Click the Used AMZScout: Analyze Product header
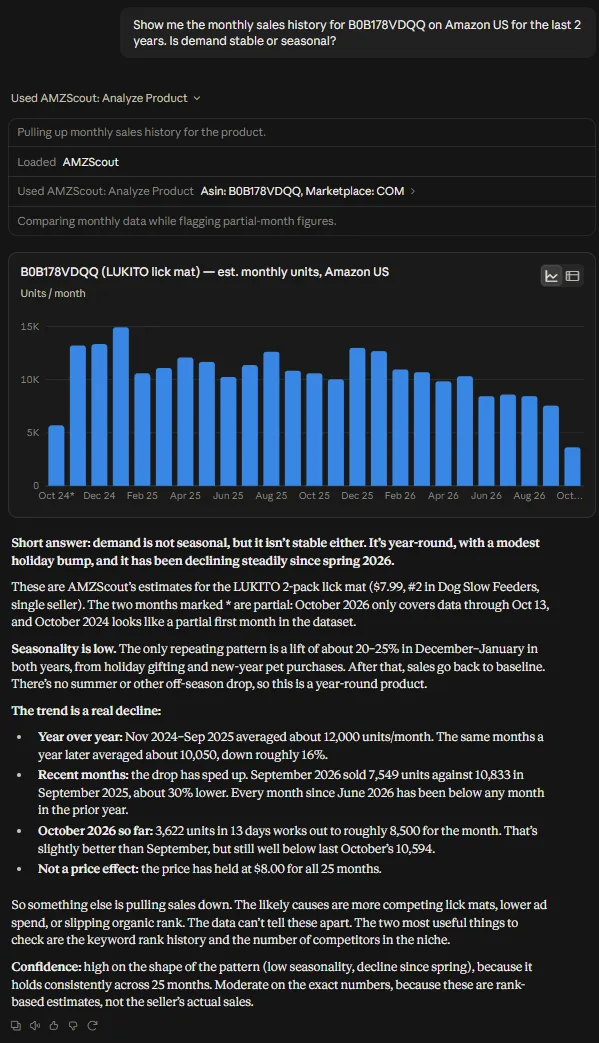Screen dimensions: 599x1043 pyautogui.click(x=106, y=98)
